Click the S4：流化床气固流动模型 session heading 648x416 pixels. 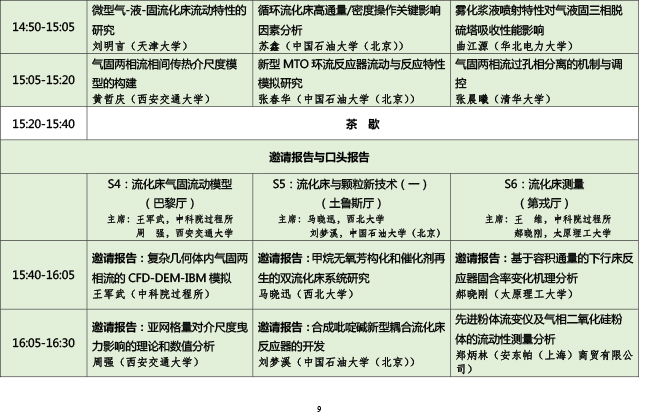tap(170, 184)
